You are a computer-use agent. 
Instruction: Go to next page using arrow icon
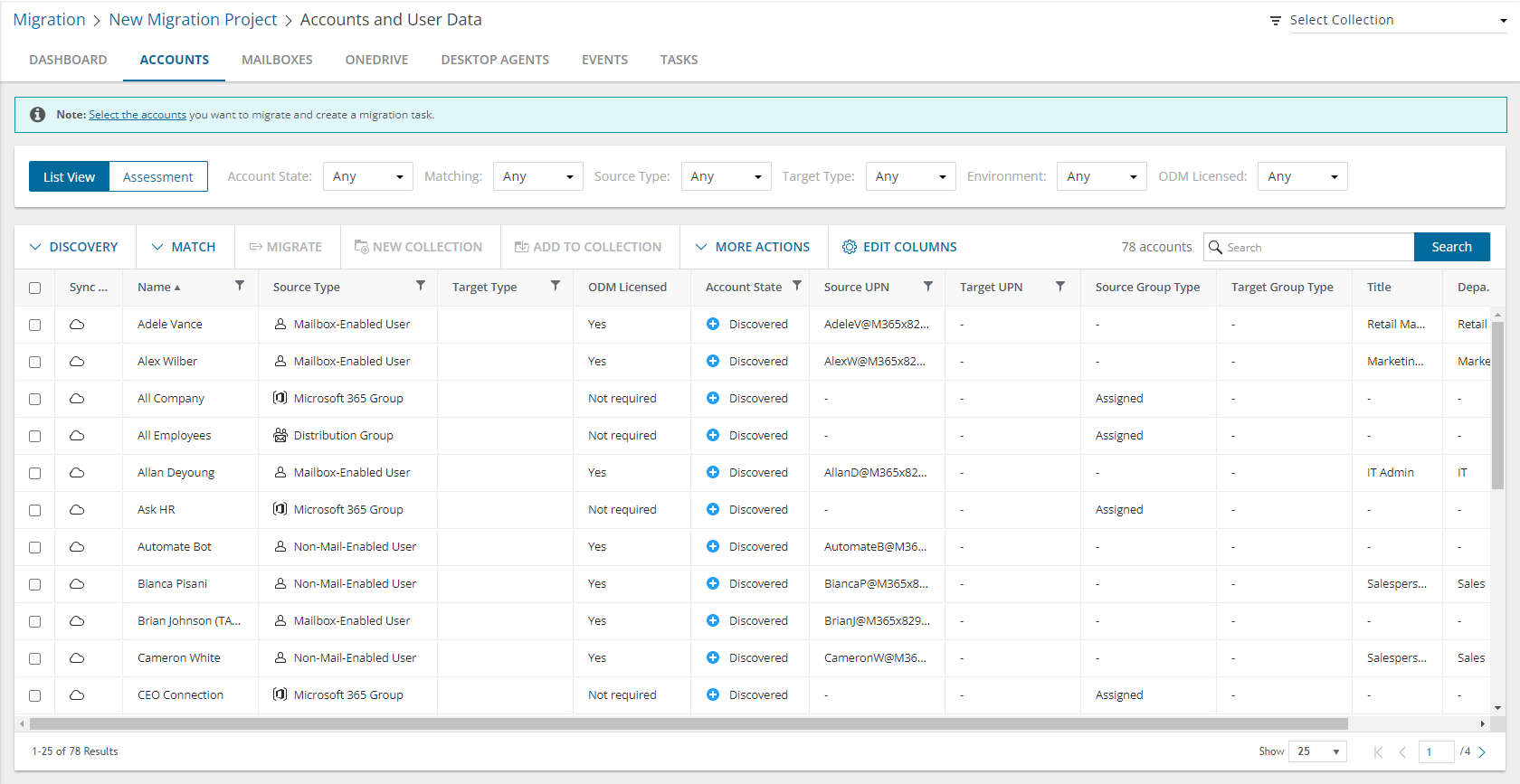pos(1482,751)
